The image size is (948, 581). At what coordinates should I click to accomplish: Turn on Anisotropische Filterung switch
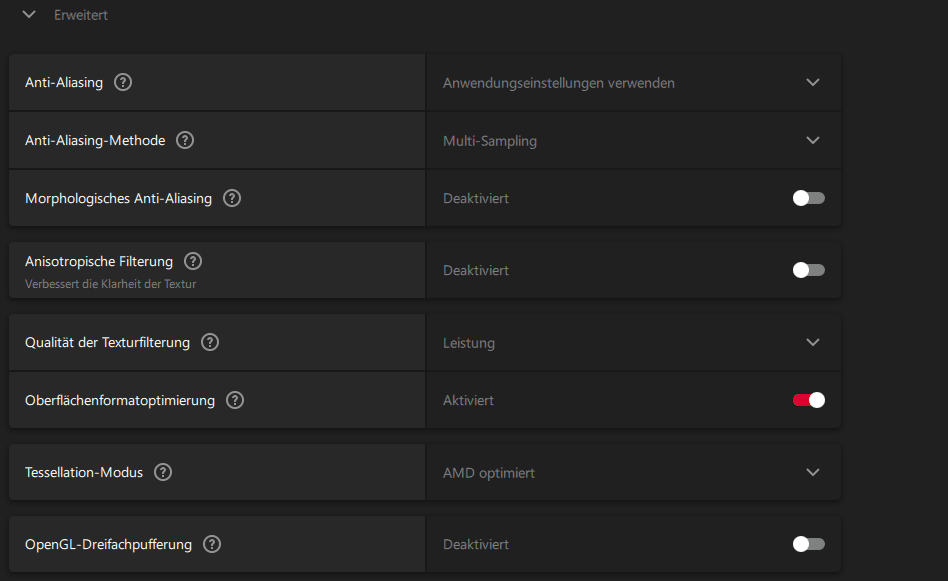(x=808, y=270)
